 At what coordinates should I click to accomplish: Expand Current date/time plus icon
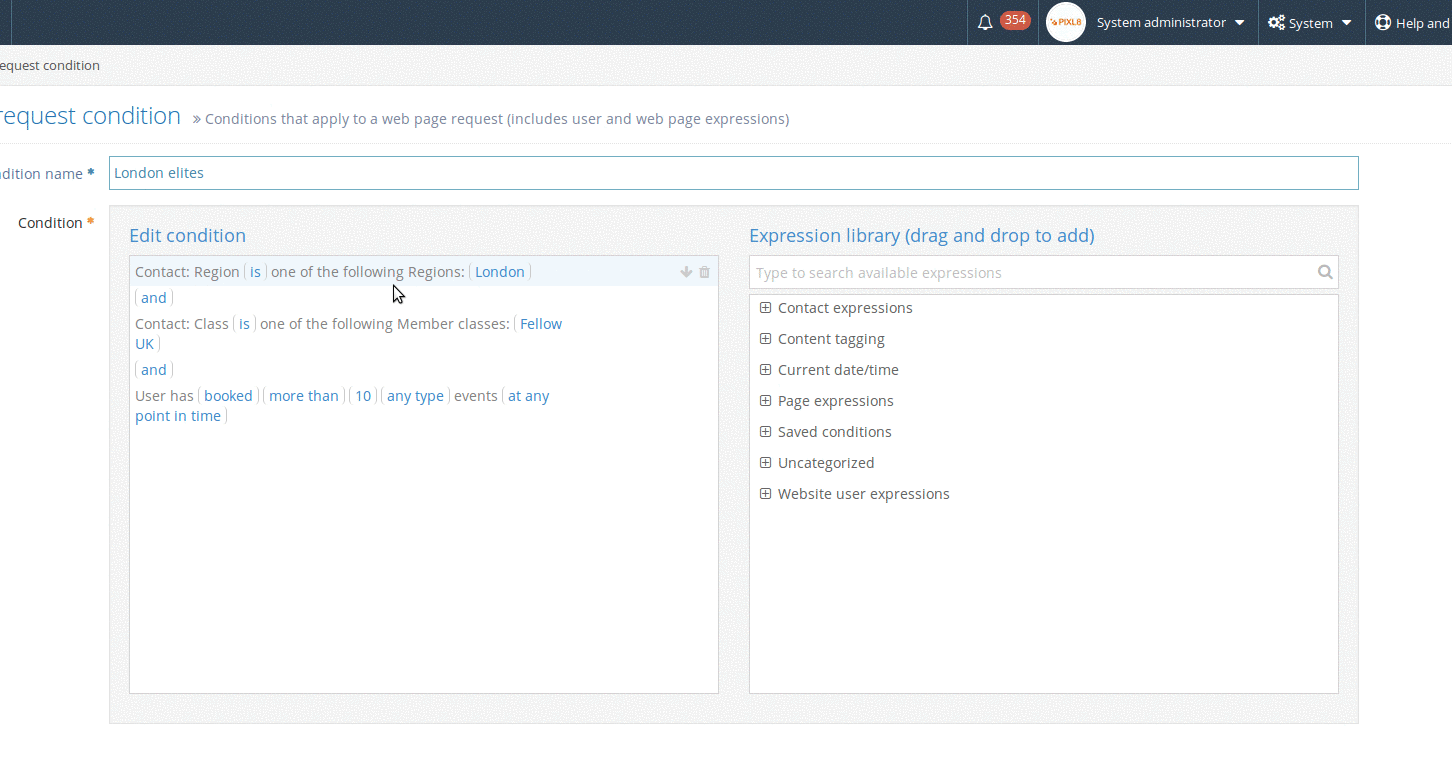click(765, 370)
